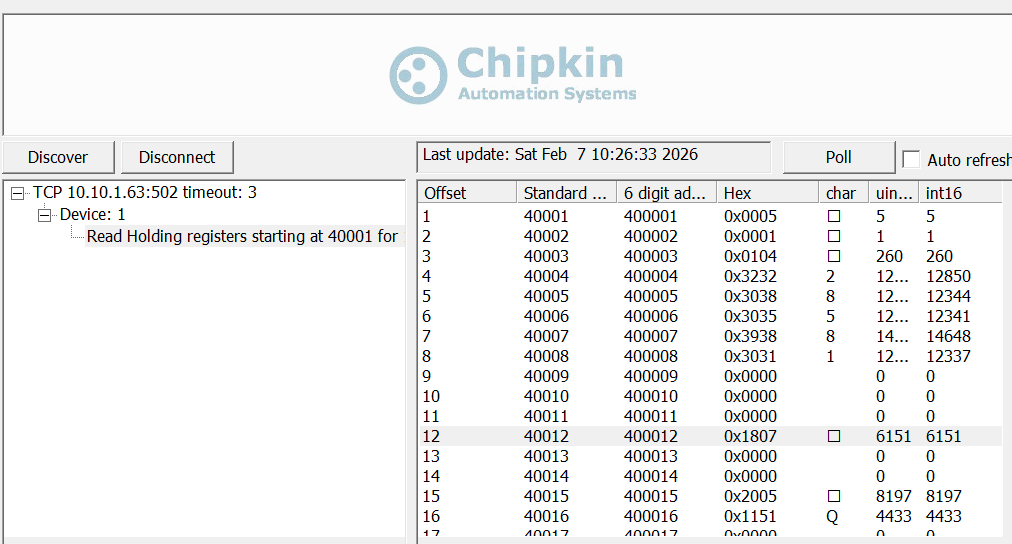Click hex value 0x0001

point(750,236)
